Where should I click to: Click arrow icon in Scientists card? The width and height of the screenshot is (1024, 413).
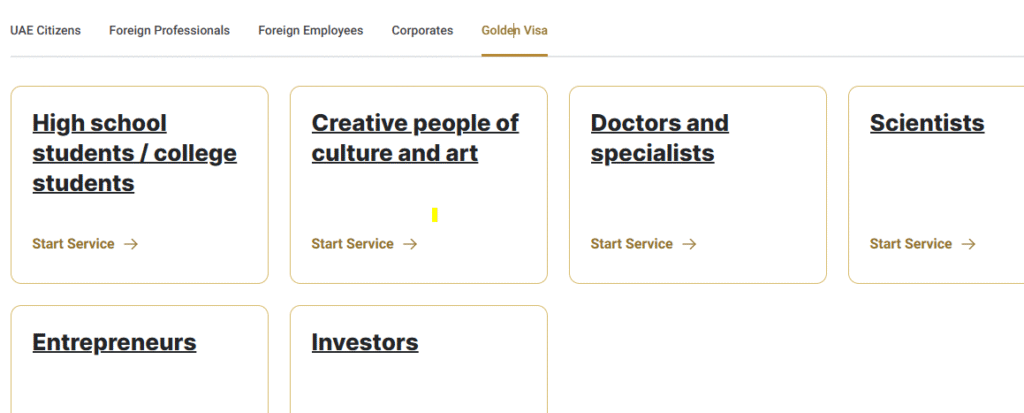click(968, 244)
